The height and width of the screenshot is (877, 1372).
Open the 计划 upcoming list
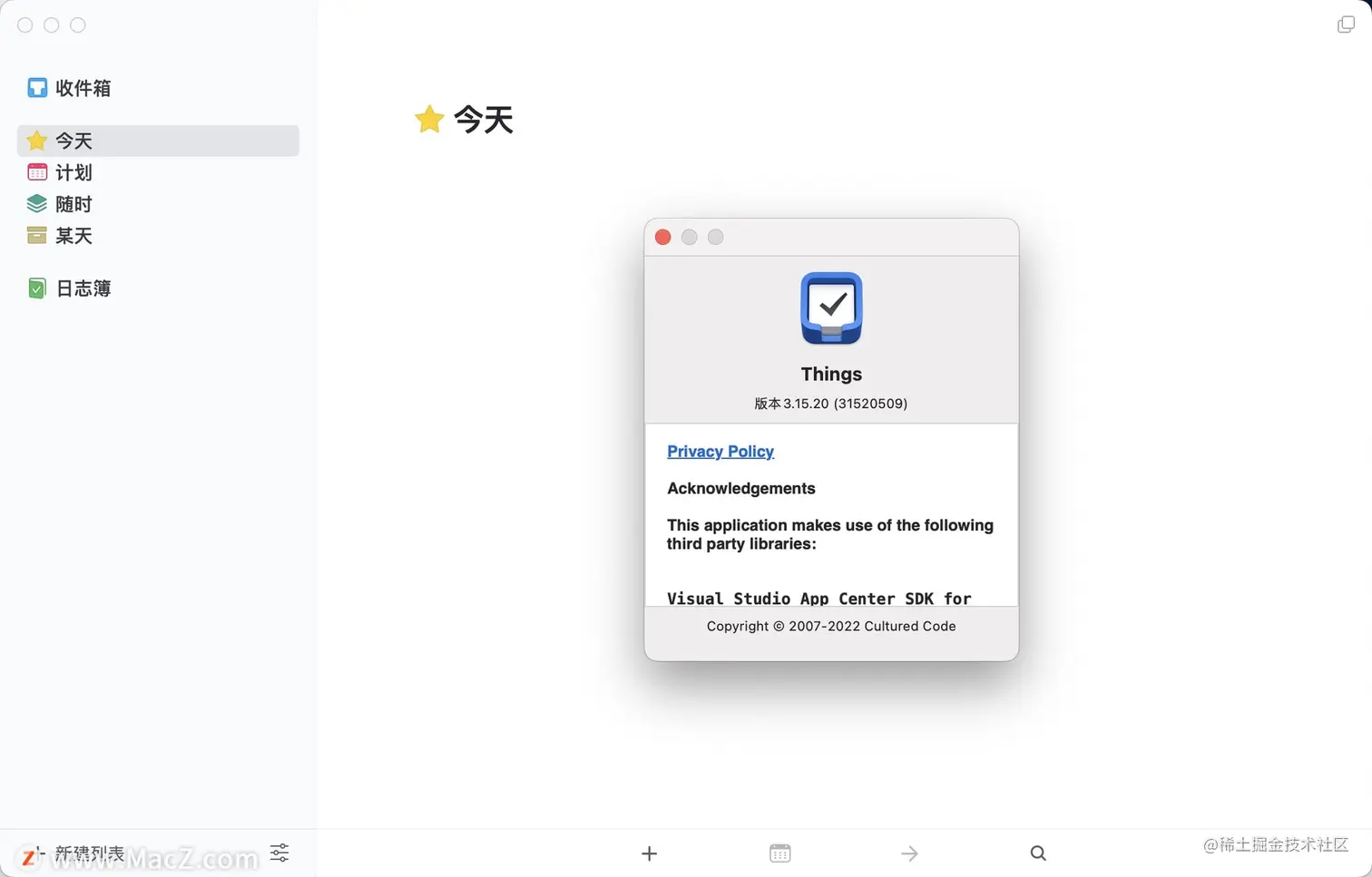point(158,172)
